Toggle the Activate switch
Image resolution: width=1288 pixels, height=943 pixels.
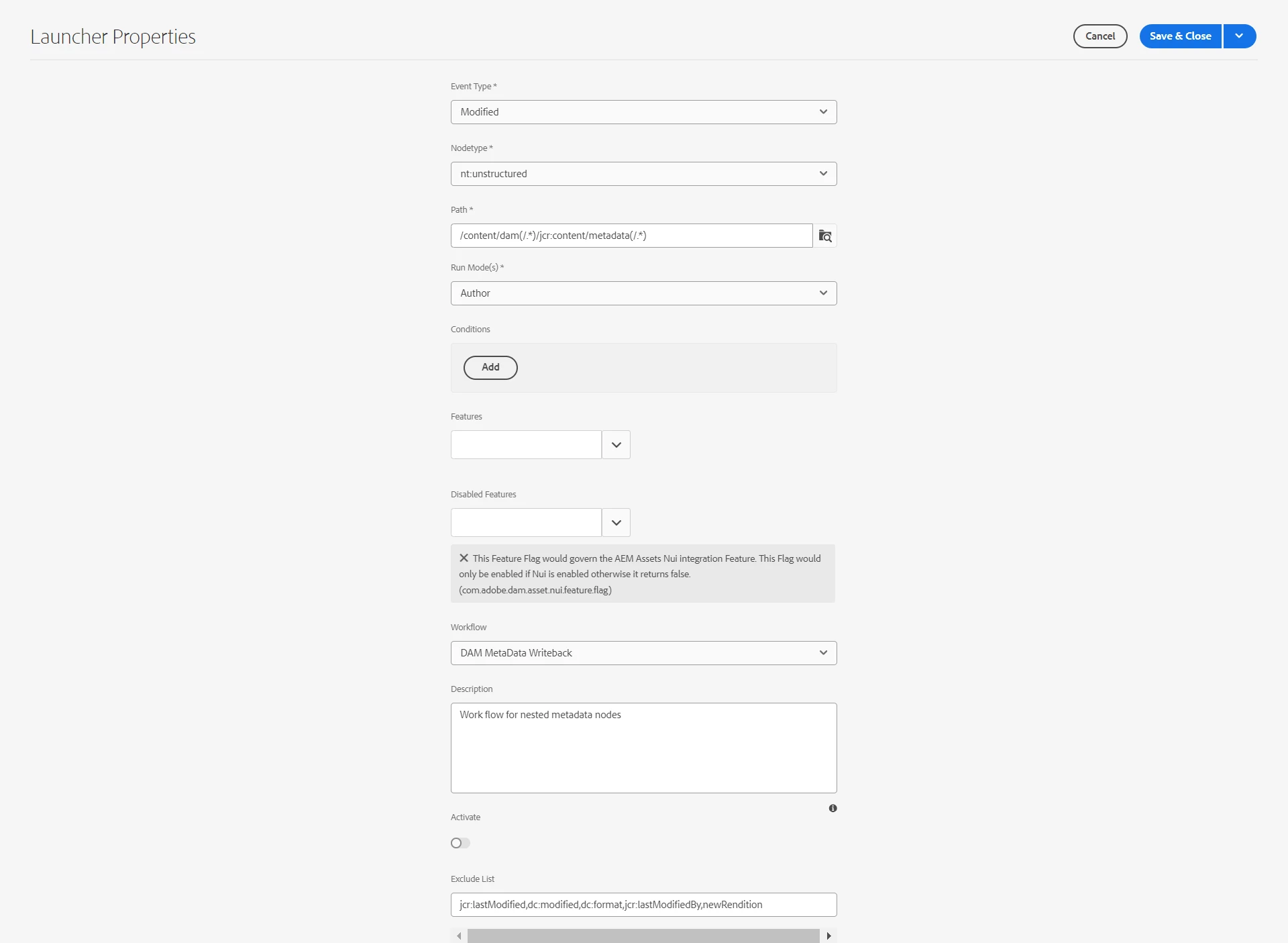click(460, 843)
